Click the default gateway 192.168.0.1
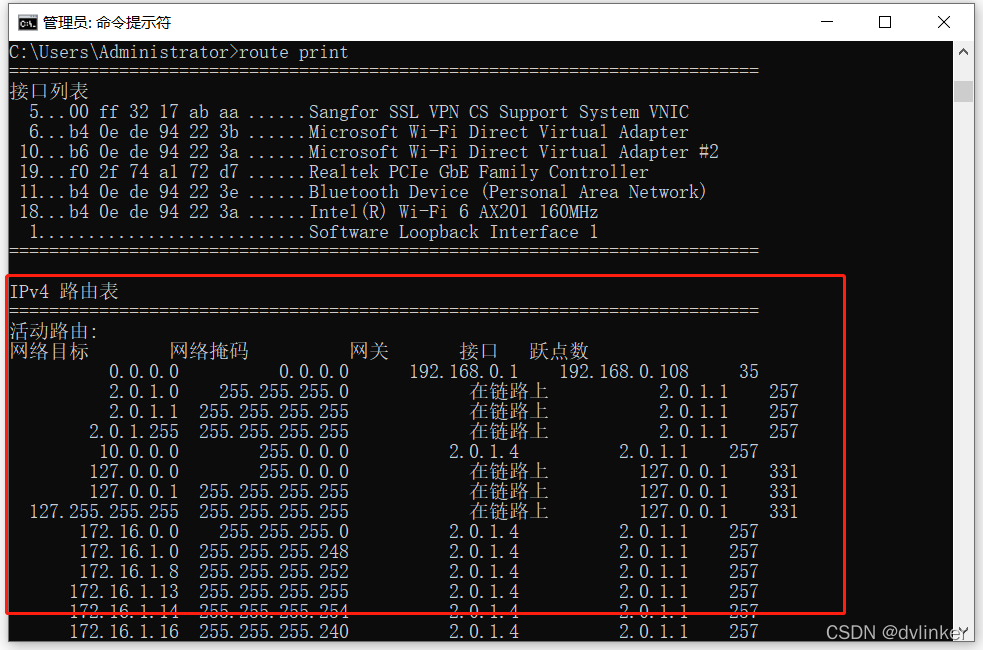The image size is (983, 650). [x=464, y=371]
